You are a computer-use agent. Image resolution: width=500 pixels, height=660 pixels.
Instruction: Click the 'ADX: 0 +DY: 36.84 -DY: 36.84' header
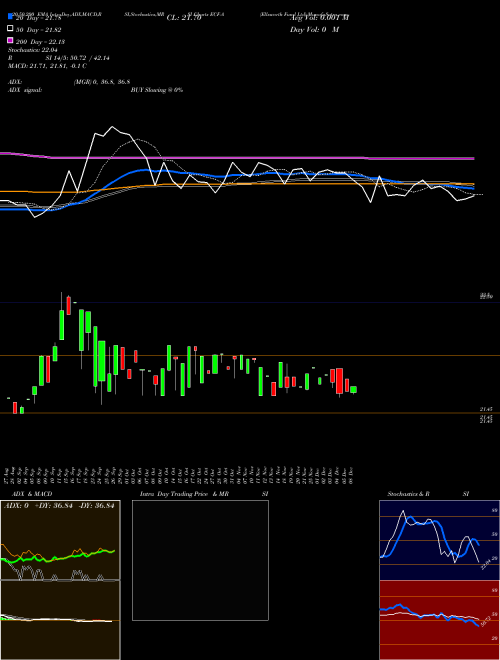pyautogui.click(x=59, y=506)
